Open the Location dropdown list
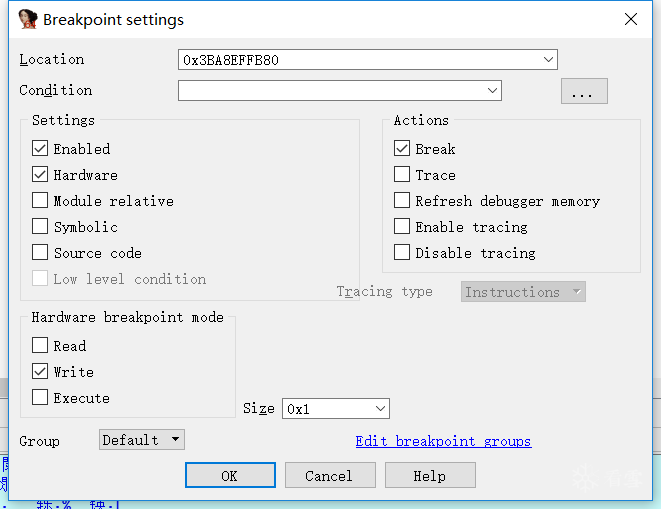This screenshot has width=661, height=509. pos(548,60)
